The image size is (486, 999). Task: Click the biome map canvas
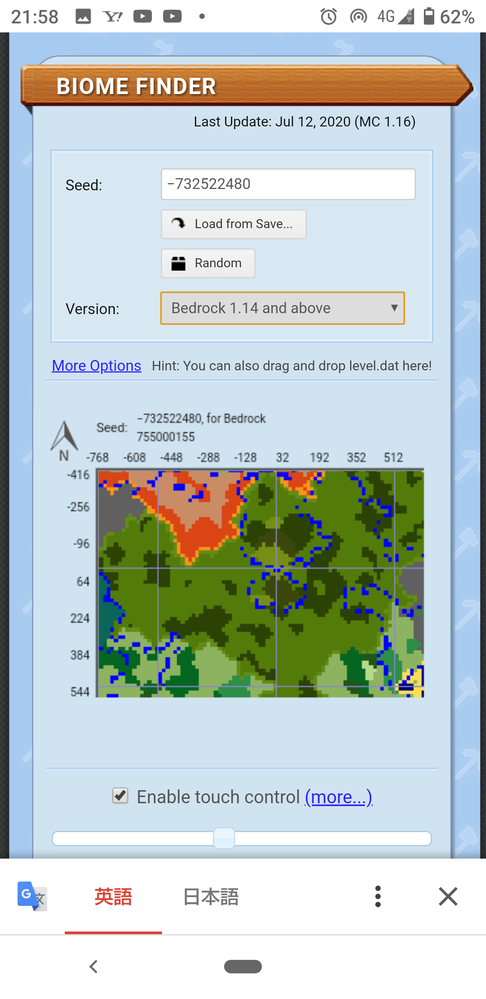(x=260, y=584)
